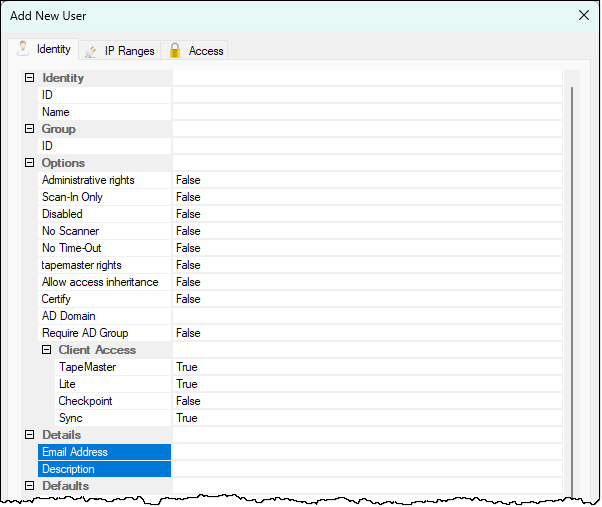Collapse the Details section
This screenshot has width=602, height=507.
pos(29,435)
